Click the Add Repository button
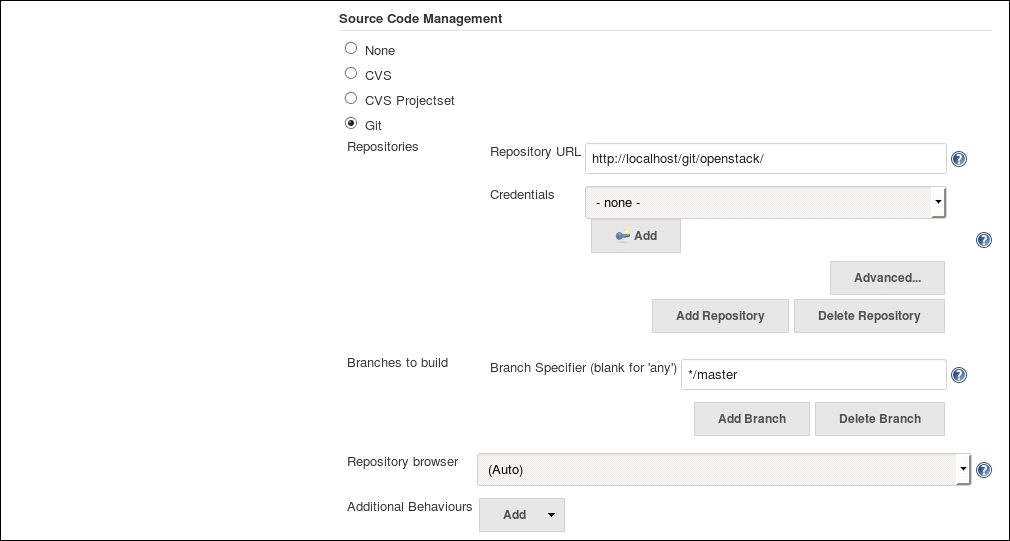1010x541 pixels. click(x=720, y=316)
